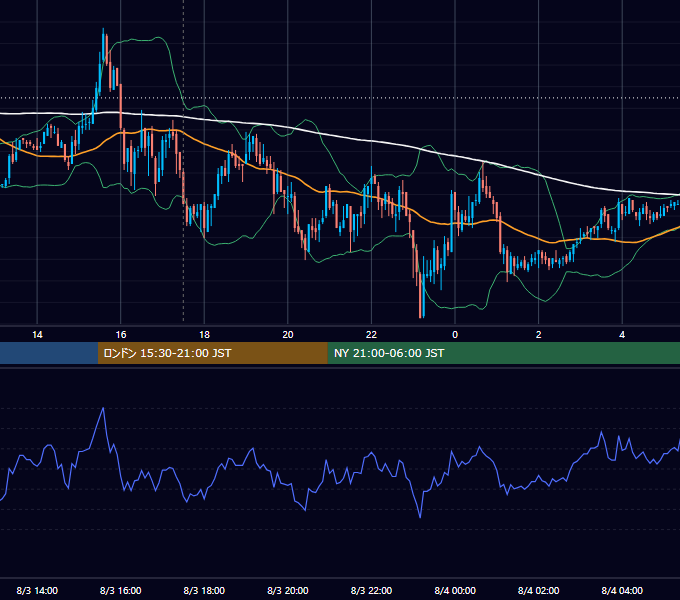Click the oscillator's highest peak near 16:00

coord(103,408)
